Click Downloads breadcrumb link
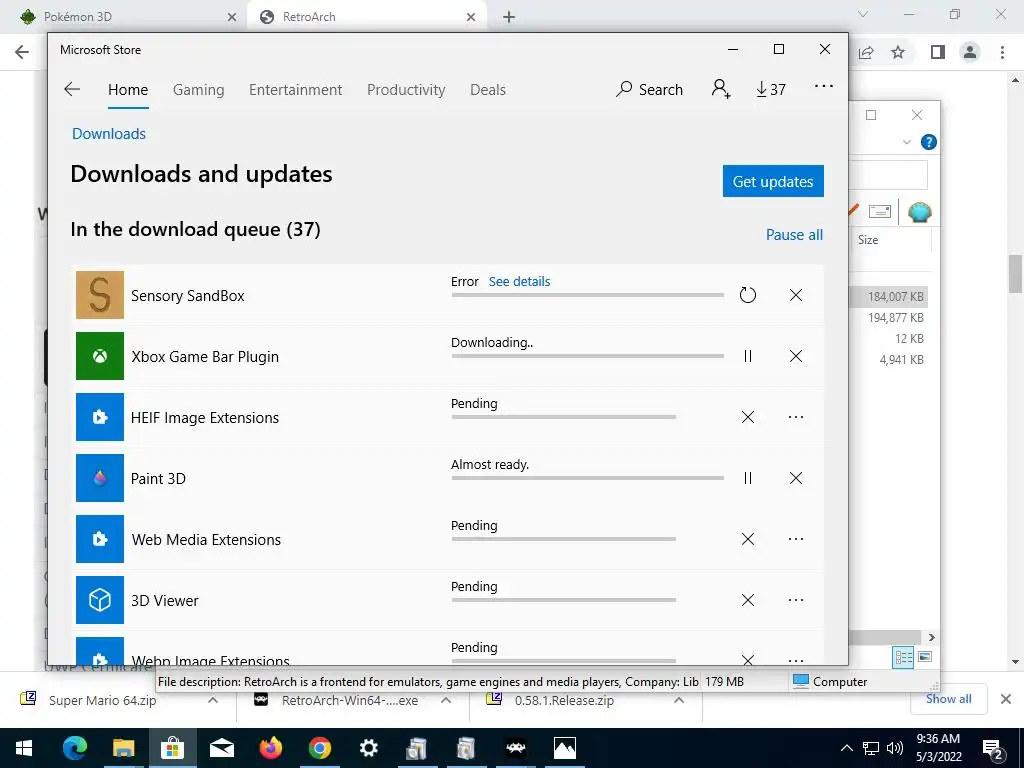This screenshot has height=768, width=1024. [109, 134]
